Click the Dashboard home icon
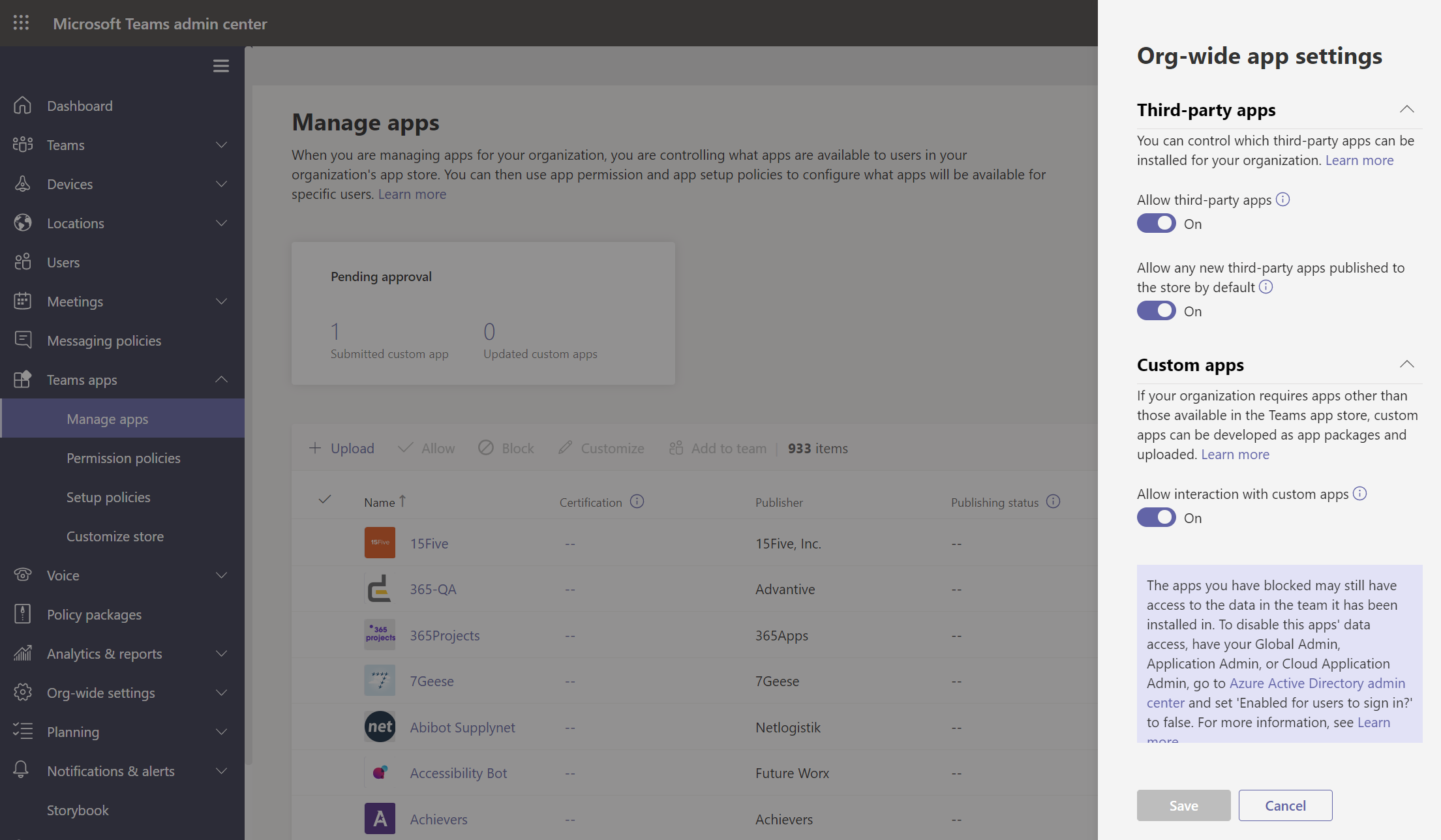1441x840 pixels. pos(23,106)
